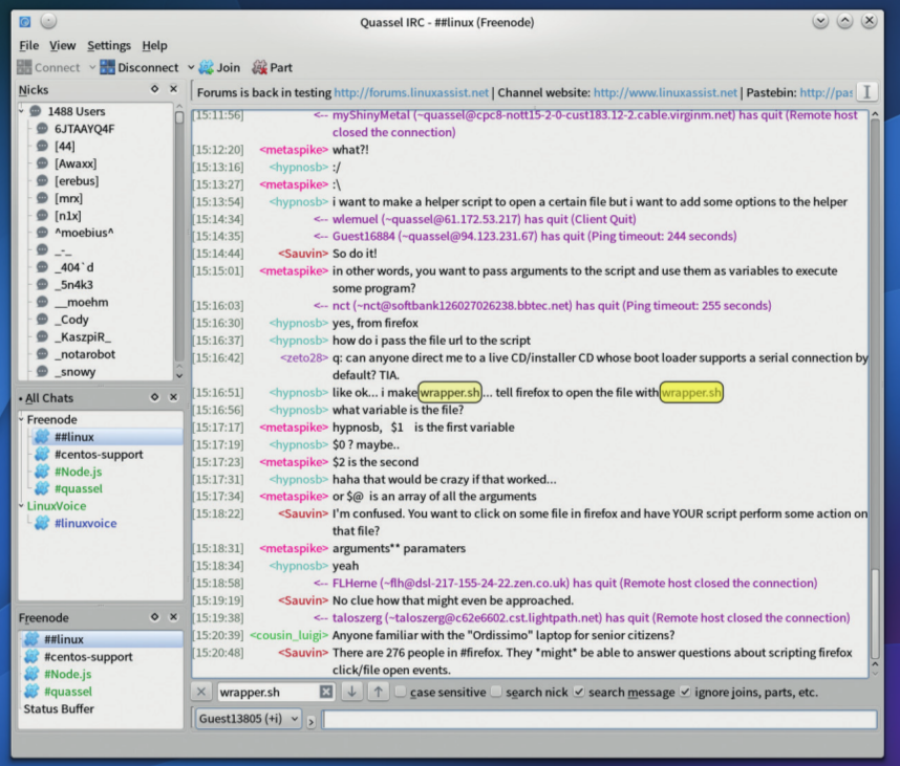Select user ^moebius^ in nick list

point(84,232)
